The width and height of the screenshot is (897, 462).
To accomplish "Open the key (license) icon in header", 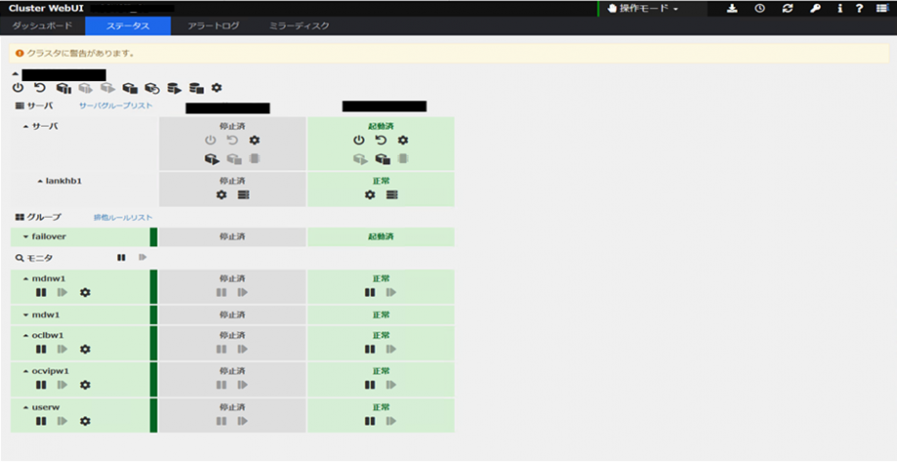I will pos(815,9).
